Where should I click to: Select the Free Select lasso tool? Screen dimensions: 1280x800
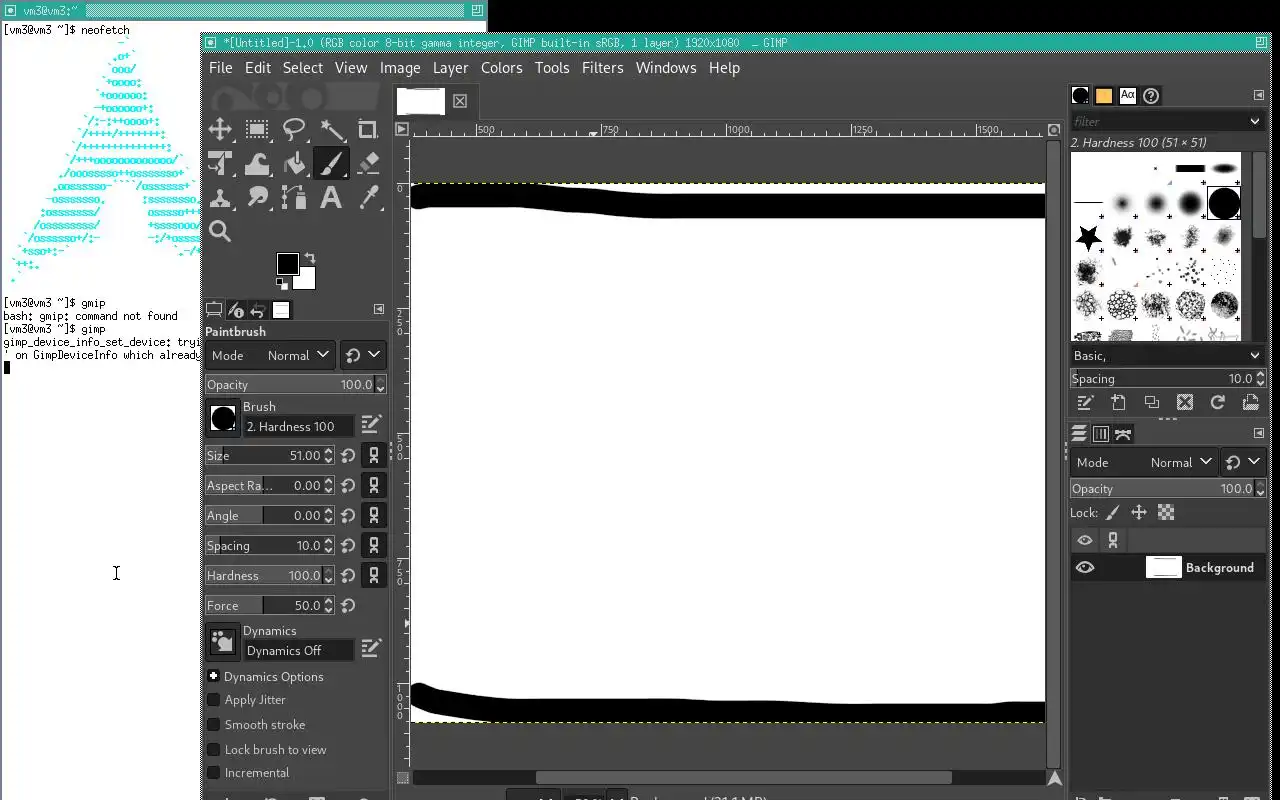point(294,129)
